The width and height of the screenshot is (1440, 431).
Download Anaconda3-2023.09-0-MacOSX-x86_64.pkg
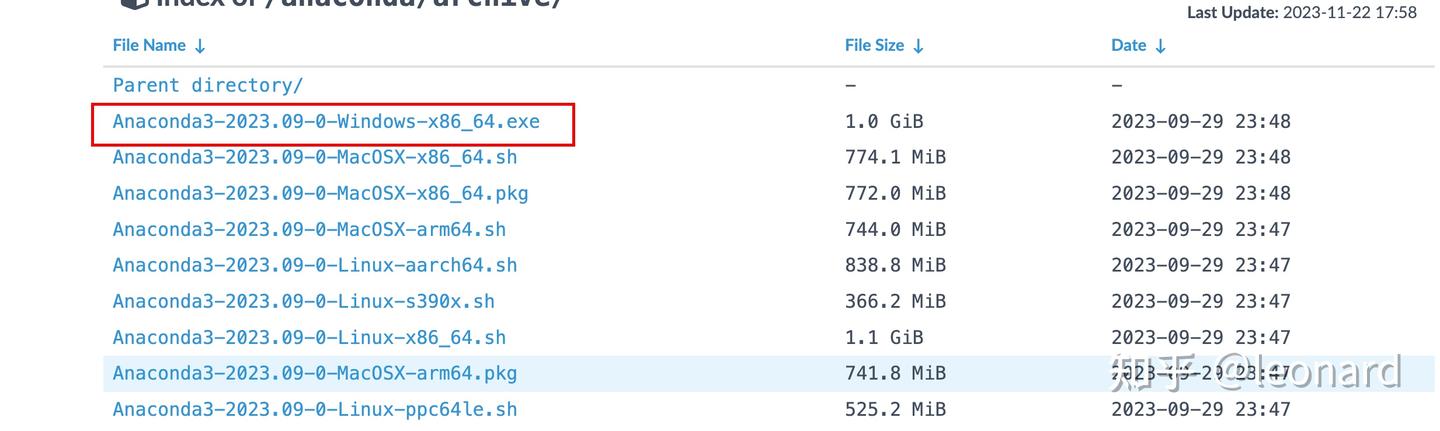320,193
